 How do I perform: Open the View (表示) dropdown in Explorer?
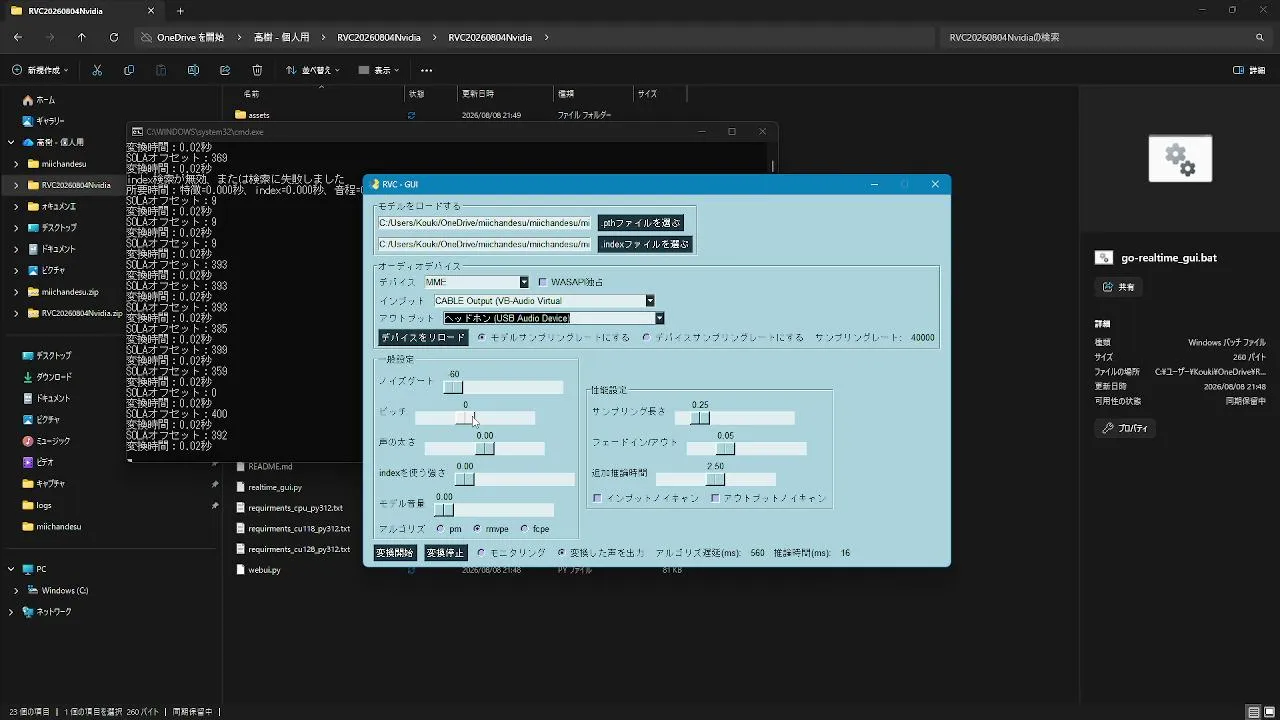tap(379, 70)
